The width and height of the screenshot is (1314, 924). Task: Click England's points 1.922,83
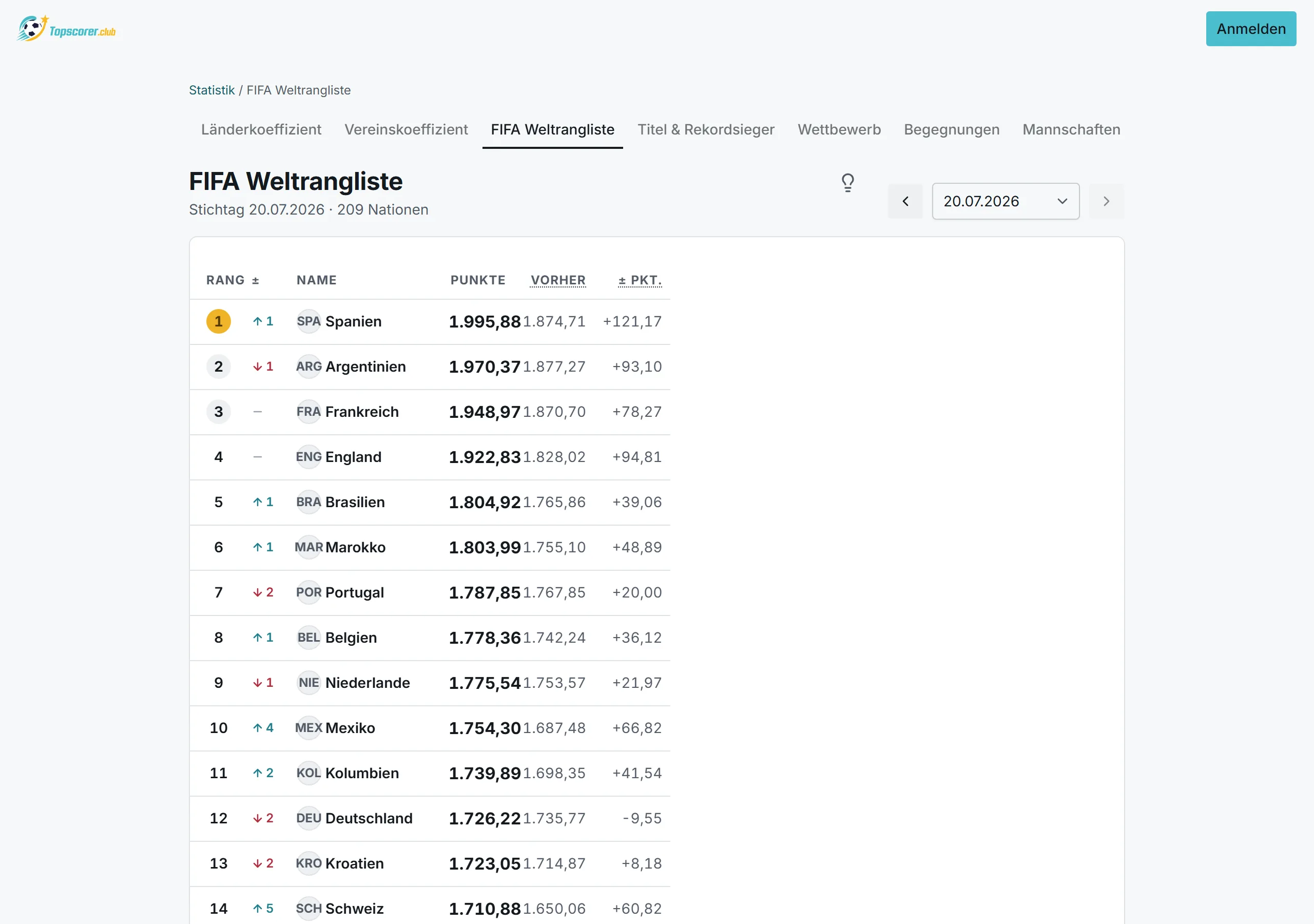pyautogui.click(x=485, y=457)
